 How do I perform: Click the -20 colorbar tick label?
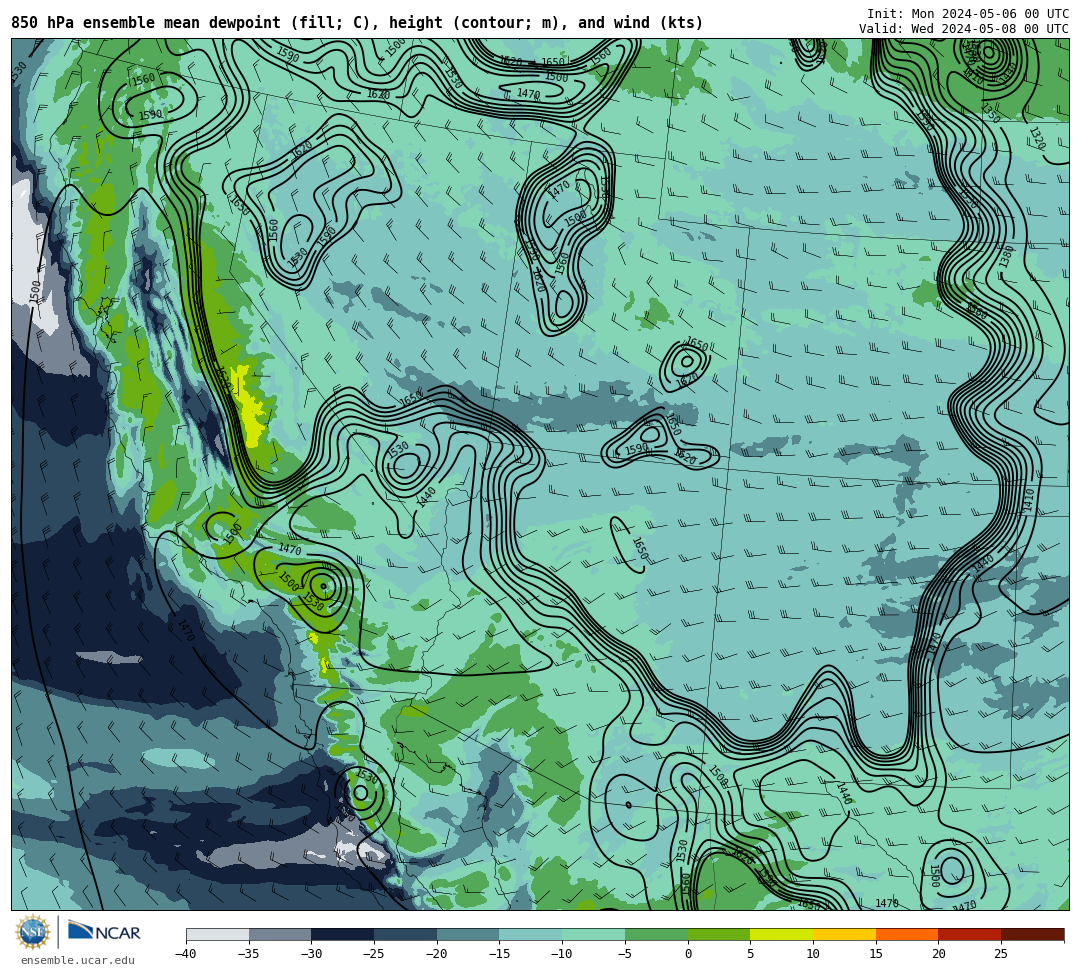(x=436, y=954)
